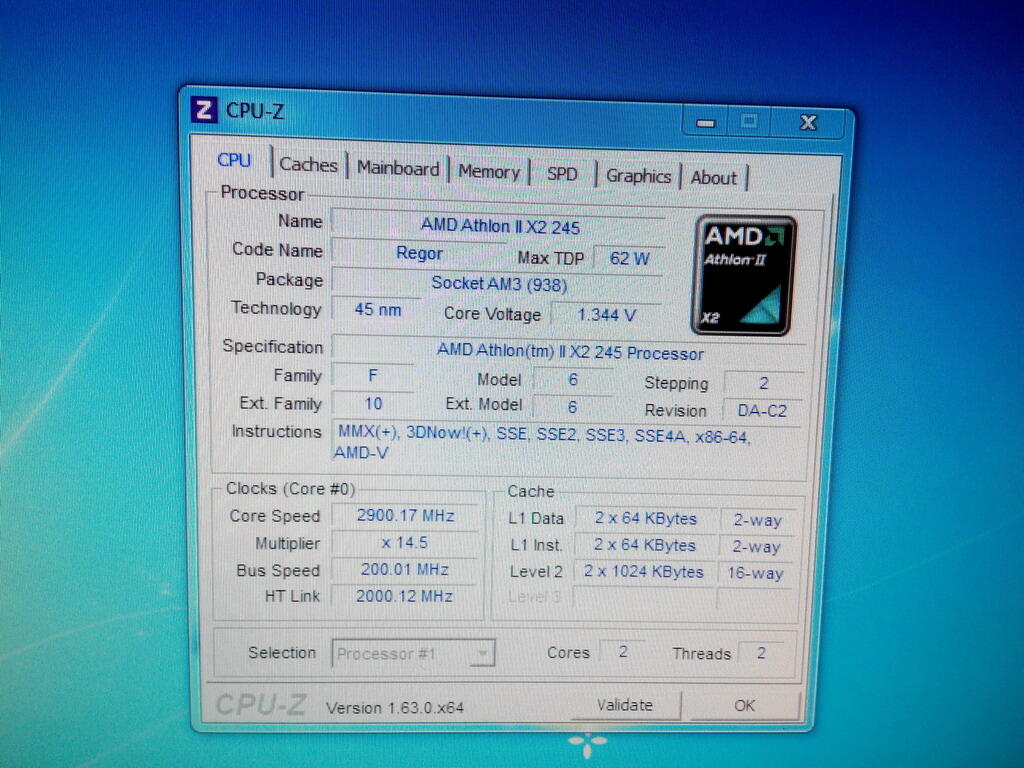Image resolution: width=1024 pixels, height=768 pixels.
Task: Click the Package value Socket AM3 (938)
Action: (x=499, y=283)
